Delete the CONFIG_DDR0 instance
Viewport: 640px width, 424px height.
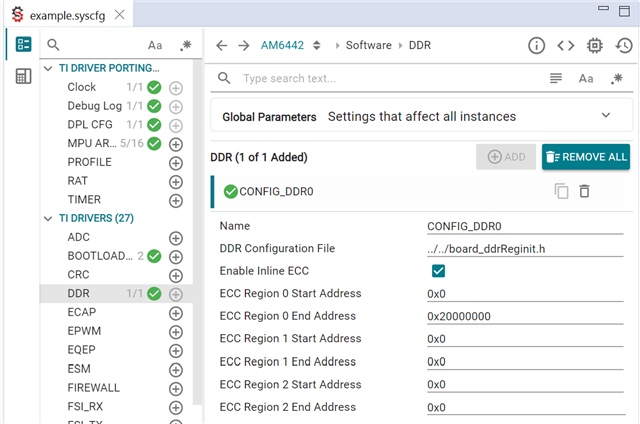[585, 191]
